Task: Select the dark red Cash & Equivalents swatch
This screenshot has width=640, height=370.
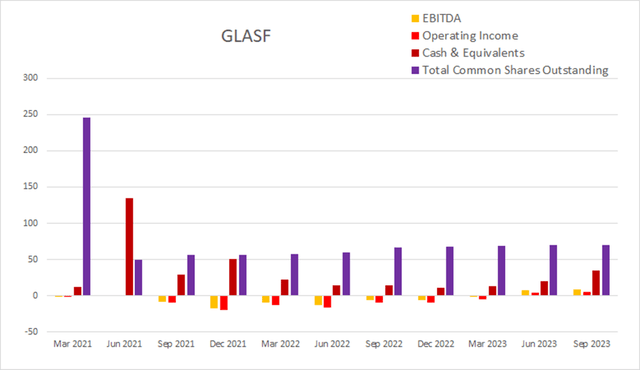Action: coord(415,53)
